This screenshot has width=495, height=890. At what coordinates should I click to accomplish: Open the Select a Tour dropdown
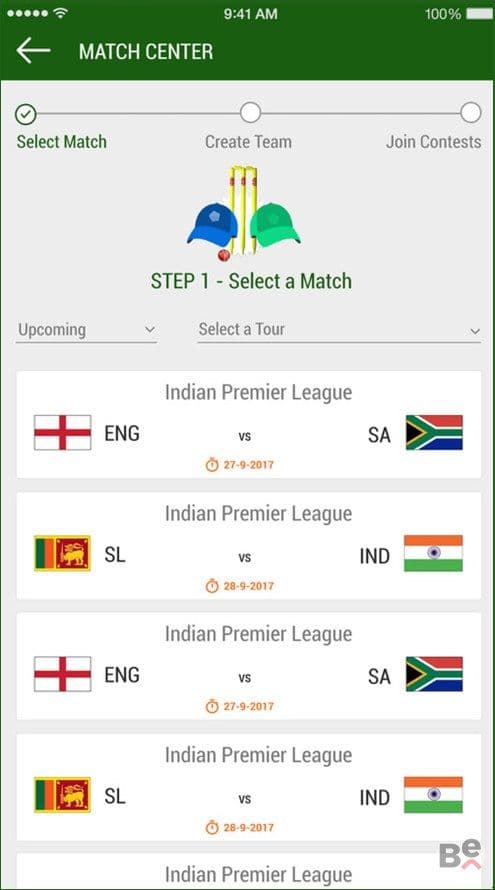point(339,330)
